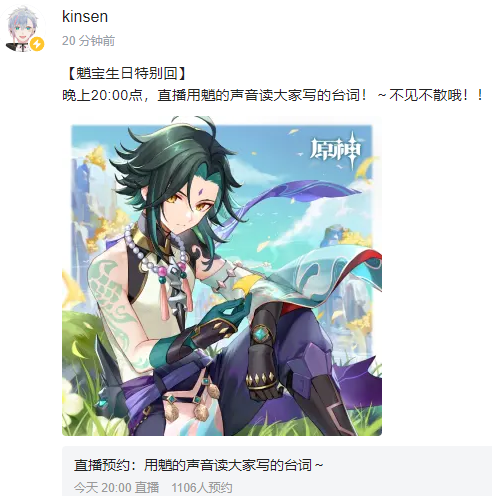Click the post body line about 晚上20:00点
Screen dimensions: 492x496
272,95
